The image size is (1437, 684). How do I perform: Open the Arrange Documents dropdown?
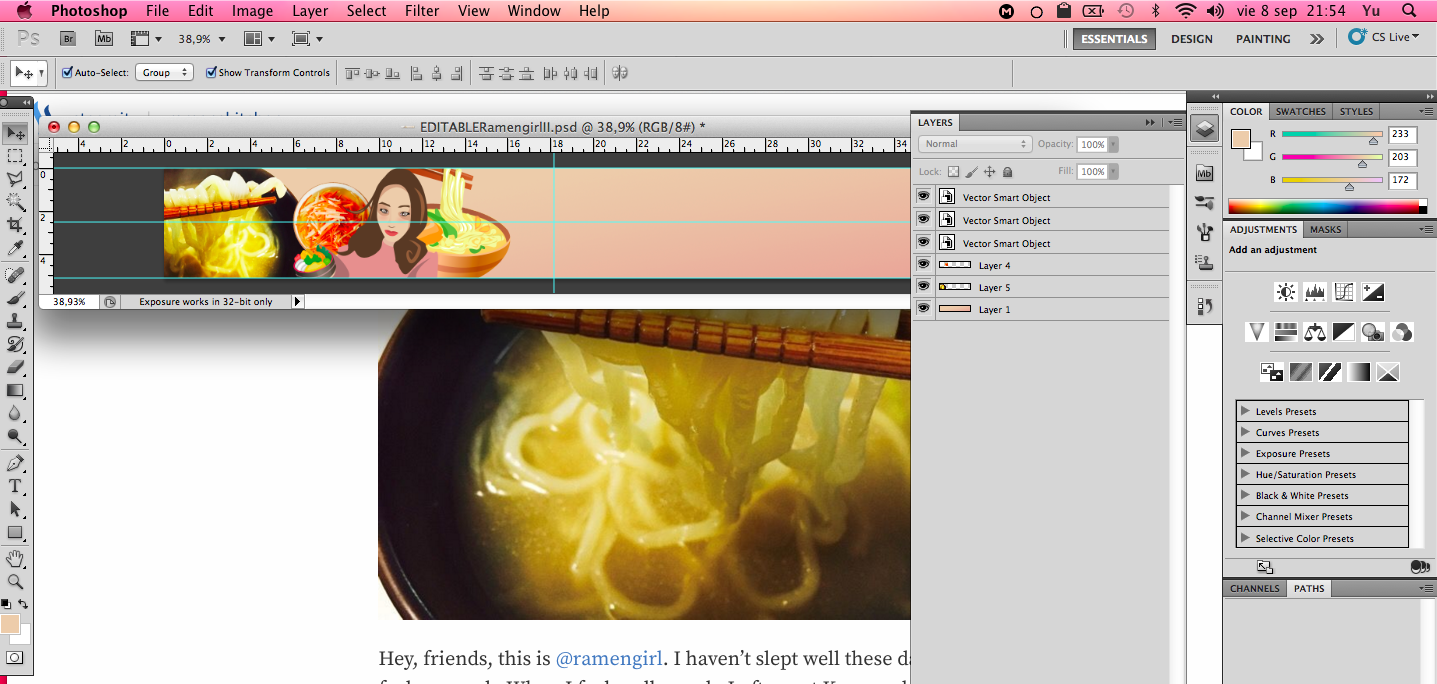(260, 39)
